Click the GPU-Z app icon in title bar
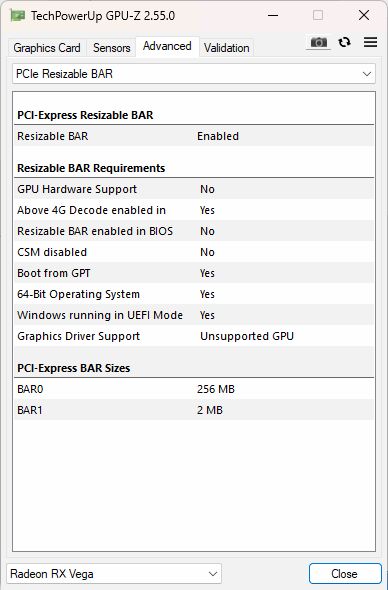Image resolution: width=388 pixels, height=590 pixels. [17, 16]
